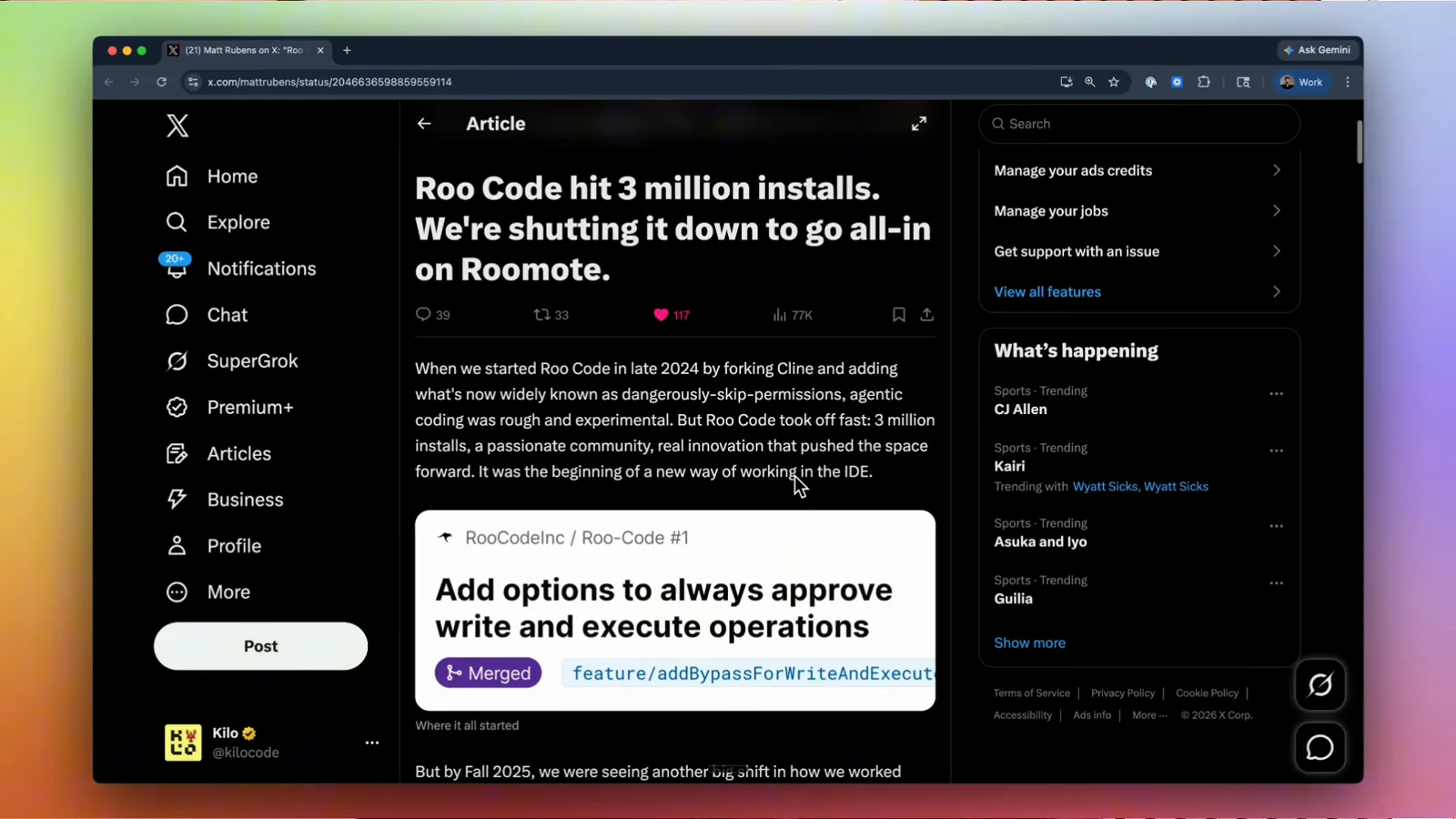1456x819 pixels.
Task: Click the Post button
Action: [260, 646]
